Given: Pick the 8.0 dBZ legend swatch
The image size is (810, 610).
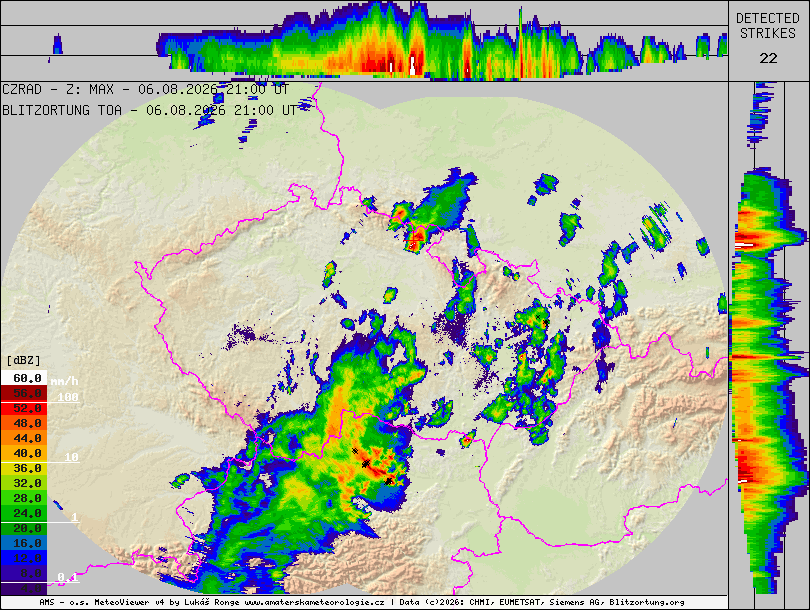Looking at the screenshot, I should 24,573.
